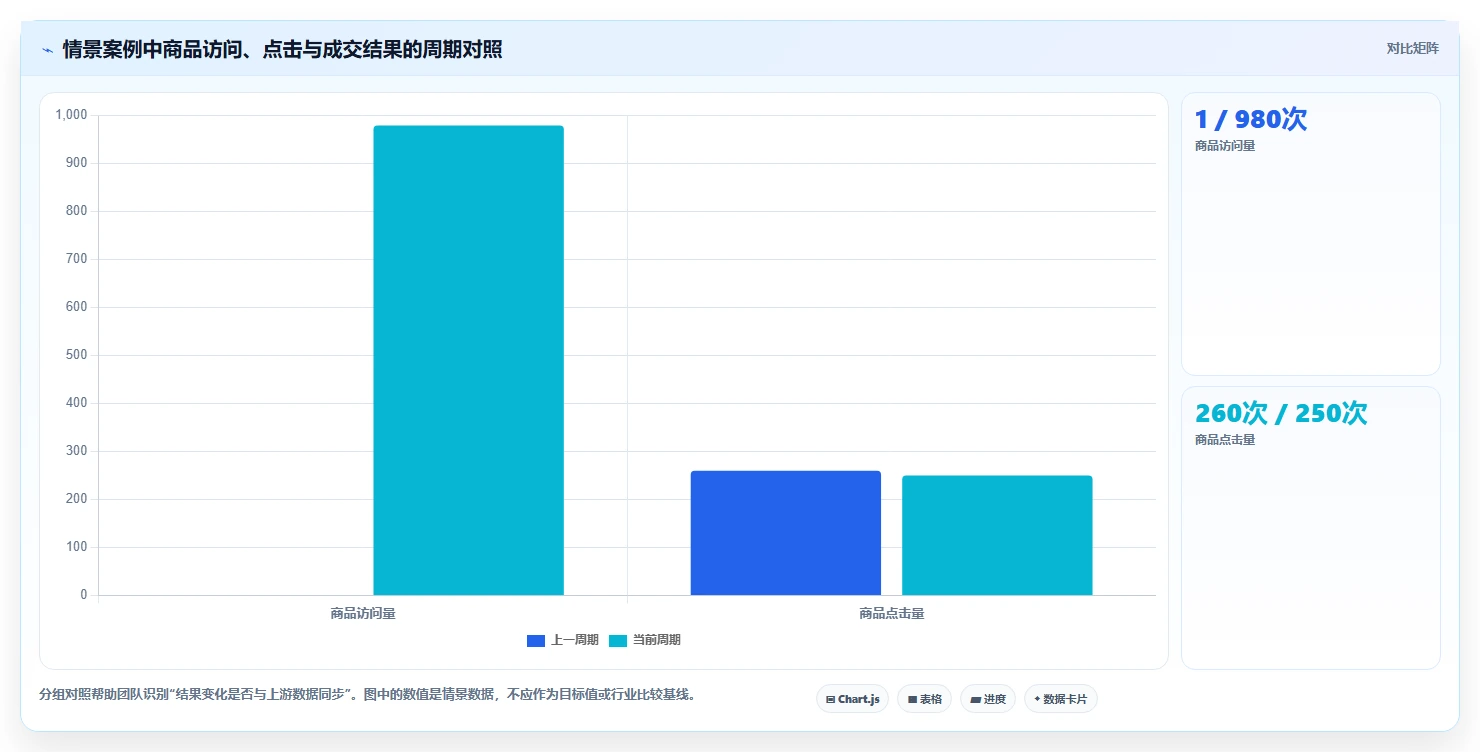Screen dimensions: 1480x752
Task: Click the Chart.js chip
Action: [x=852, y=699]
